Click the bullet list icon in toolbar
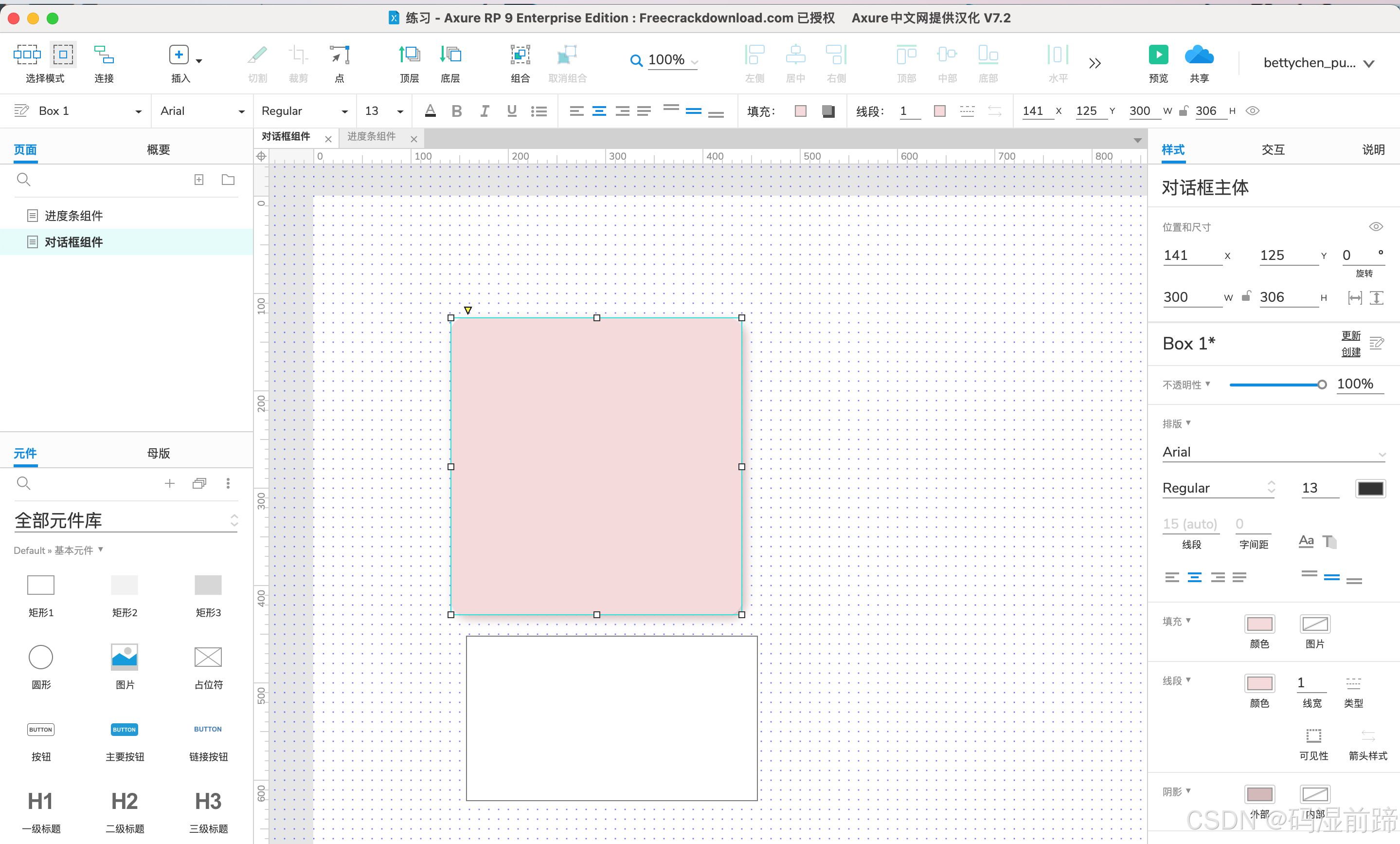 tap(538, 111)
